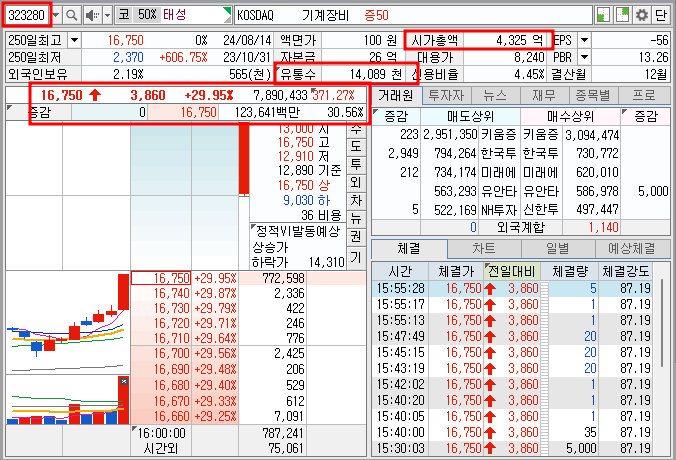Image resolution: width=676 pixels, height=460 pixels.
Task: Click the 매도상위 column header
Action: 470,116
